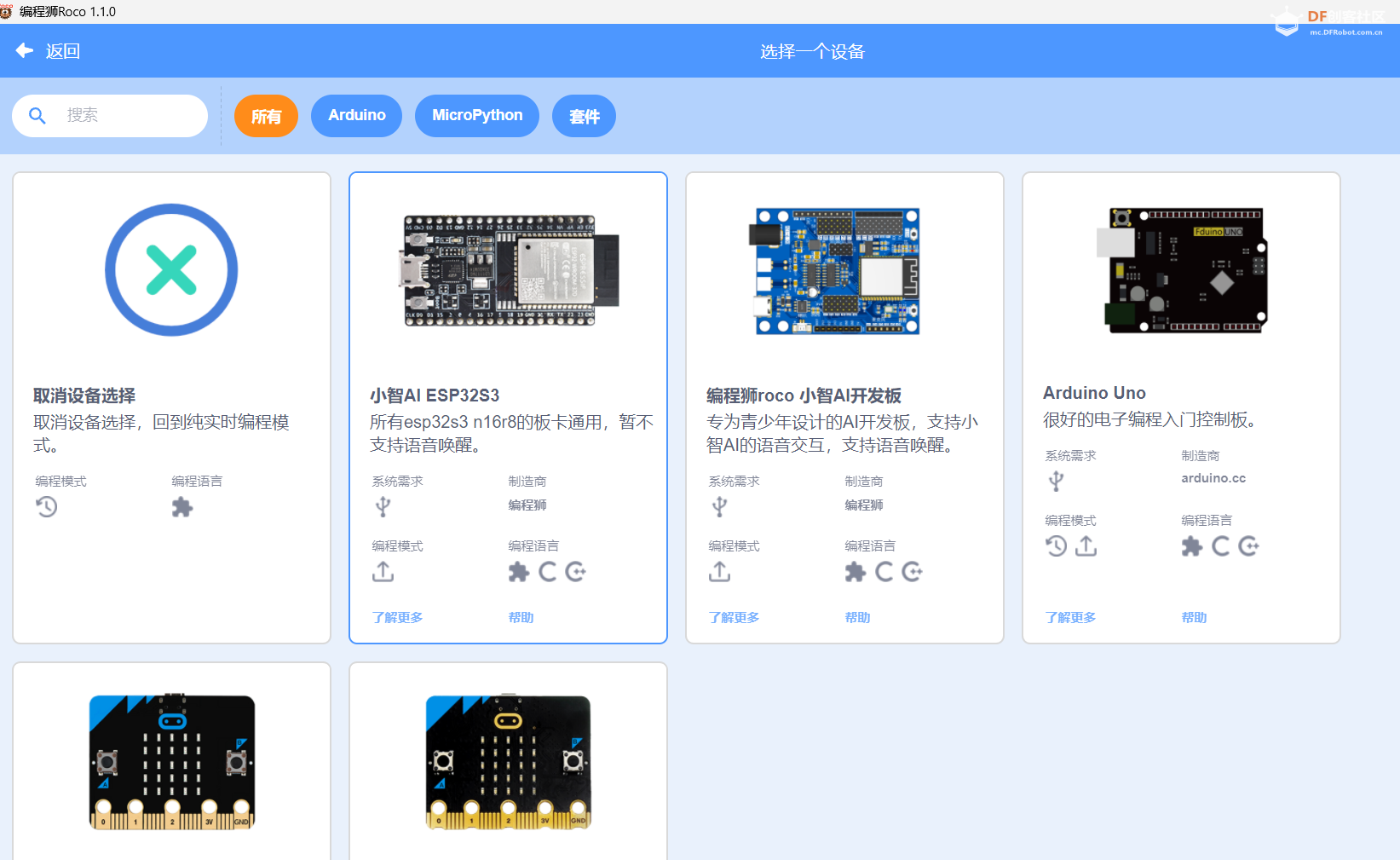Go back via 返回 label
Image resolution: width=1400 pixels, height=860 pixels.
tap(63, 51)
